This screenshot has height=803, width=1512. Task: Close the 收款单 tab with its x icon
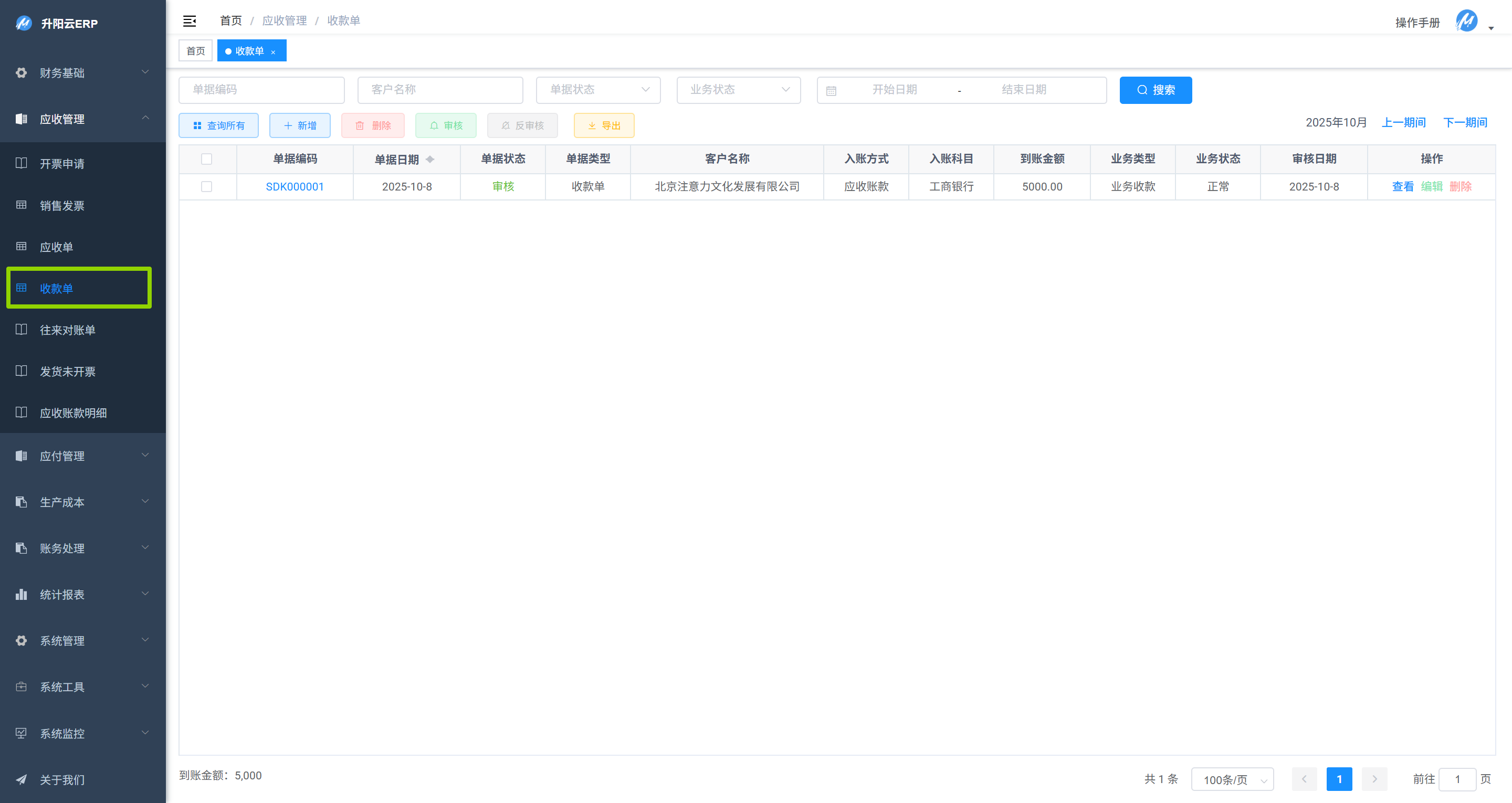click(273, 52)
